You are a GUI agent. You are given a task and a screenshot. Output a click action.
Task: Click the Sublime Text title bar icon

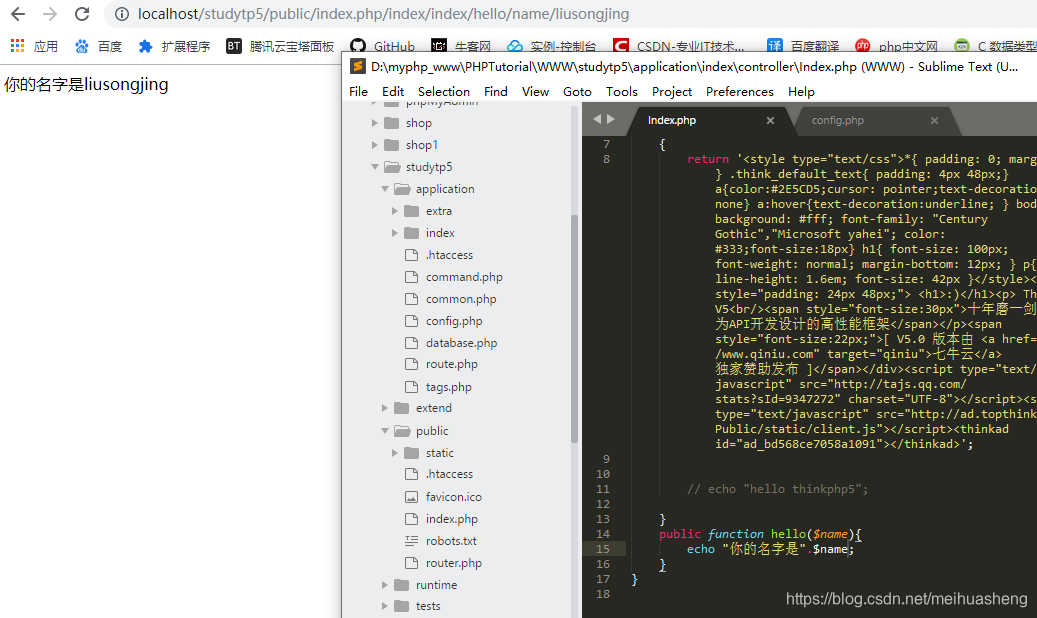[358, 66]
